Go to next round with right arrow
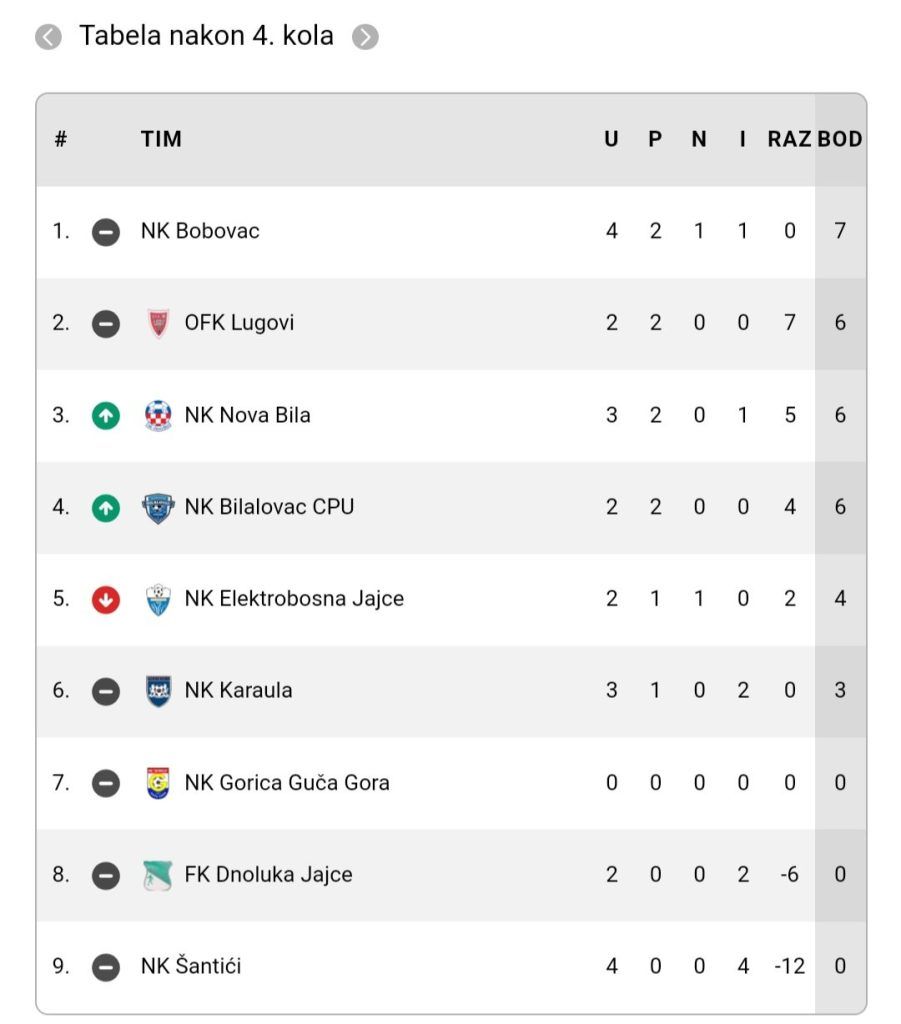This screenshot has height=1024, width=901. [x=365, y=37]
